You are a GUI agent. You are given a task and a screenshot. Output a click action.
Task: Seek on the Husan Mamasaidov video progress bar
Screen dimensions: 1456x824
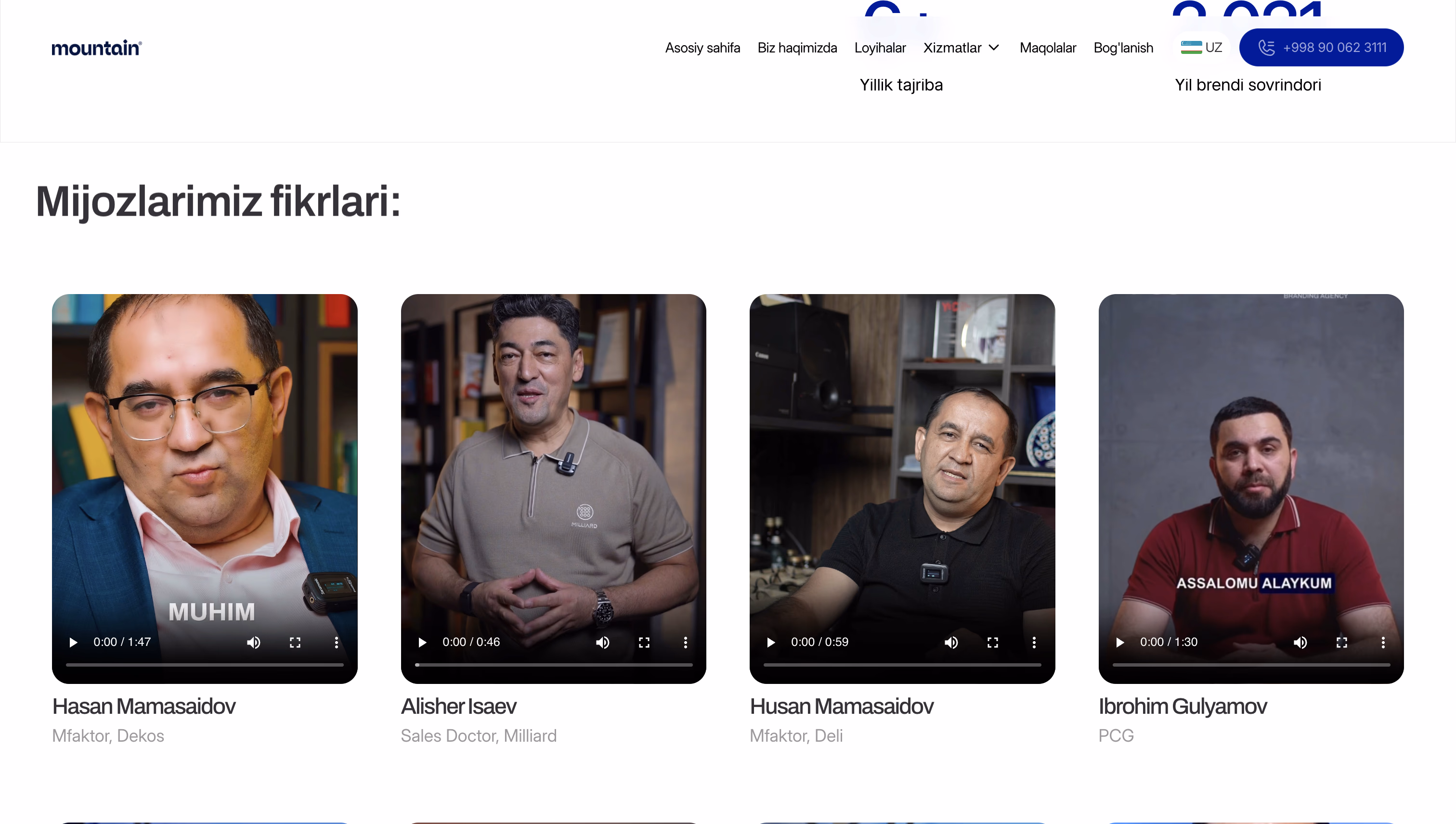(902, 665)
